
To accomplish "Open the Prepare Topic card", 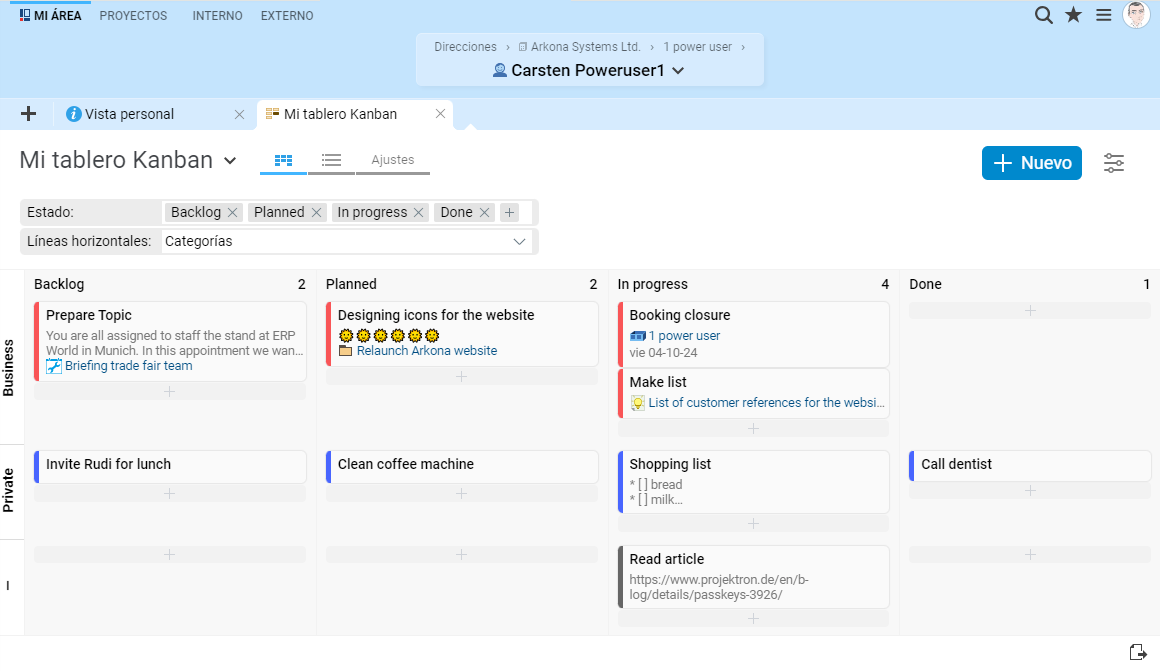I will click(170, 341).
